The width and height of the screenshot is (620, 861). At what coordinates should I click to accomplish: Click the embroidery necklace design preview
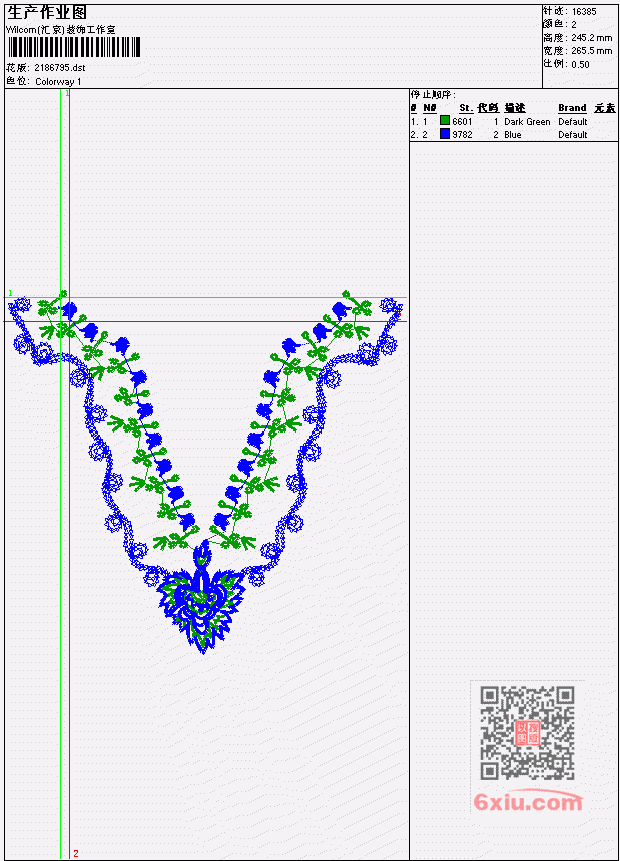click(x=206, y=472)
